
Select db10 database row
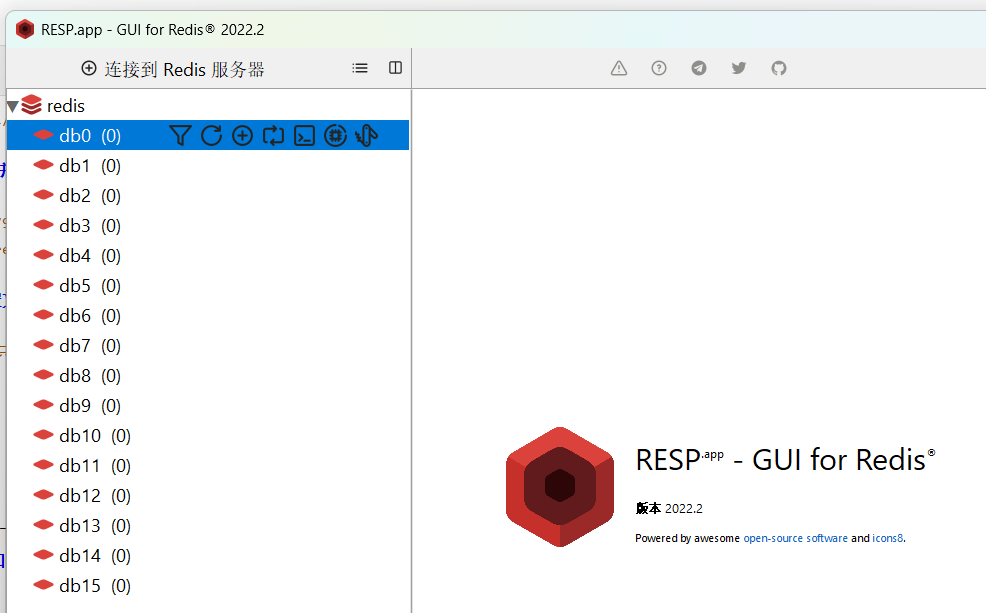pos(208,436)
